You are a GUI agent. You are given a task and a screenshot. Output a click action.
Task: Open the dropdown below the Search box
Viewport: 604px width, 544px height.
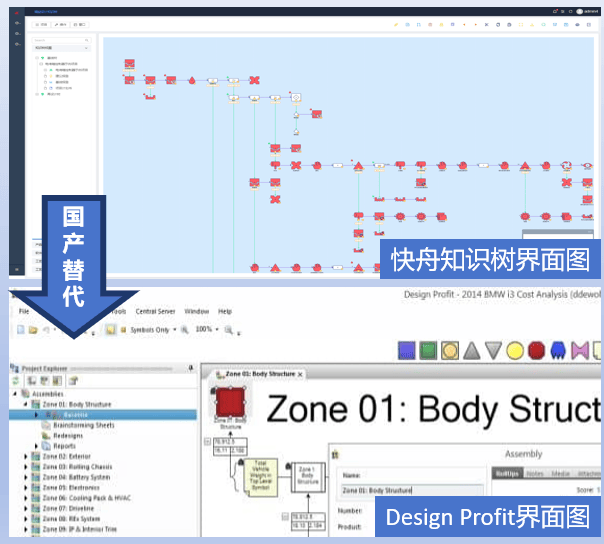click(61, 48)
